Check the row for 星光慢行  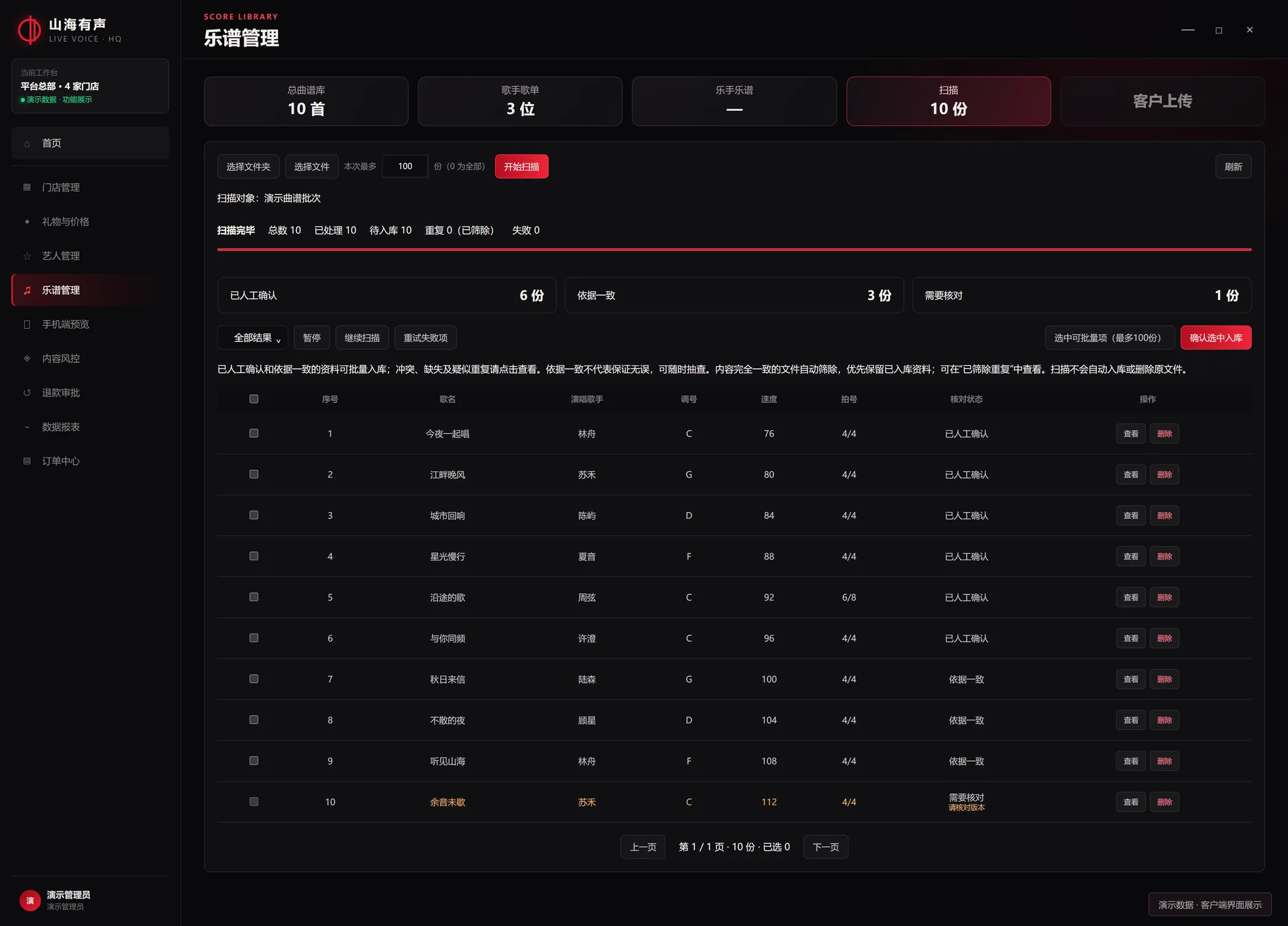[254, 556]
